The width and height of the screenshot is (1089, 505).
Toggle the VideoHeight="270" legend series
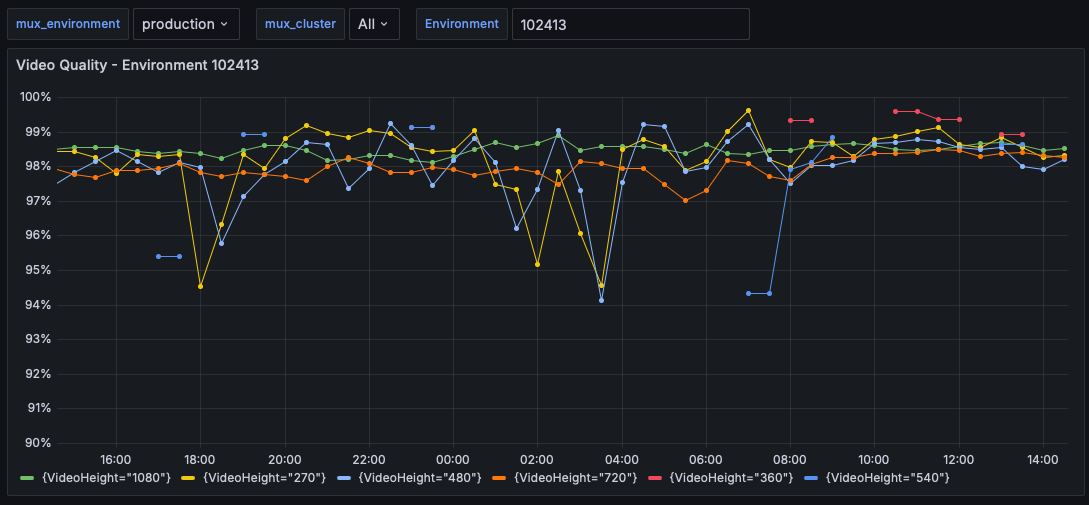pyautogui.click(x=259, y=478)
